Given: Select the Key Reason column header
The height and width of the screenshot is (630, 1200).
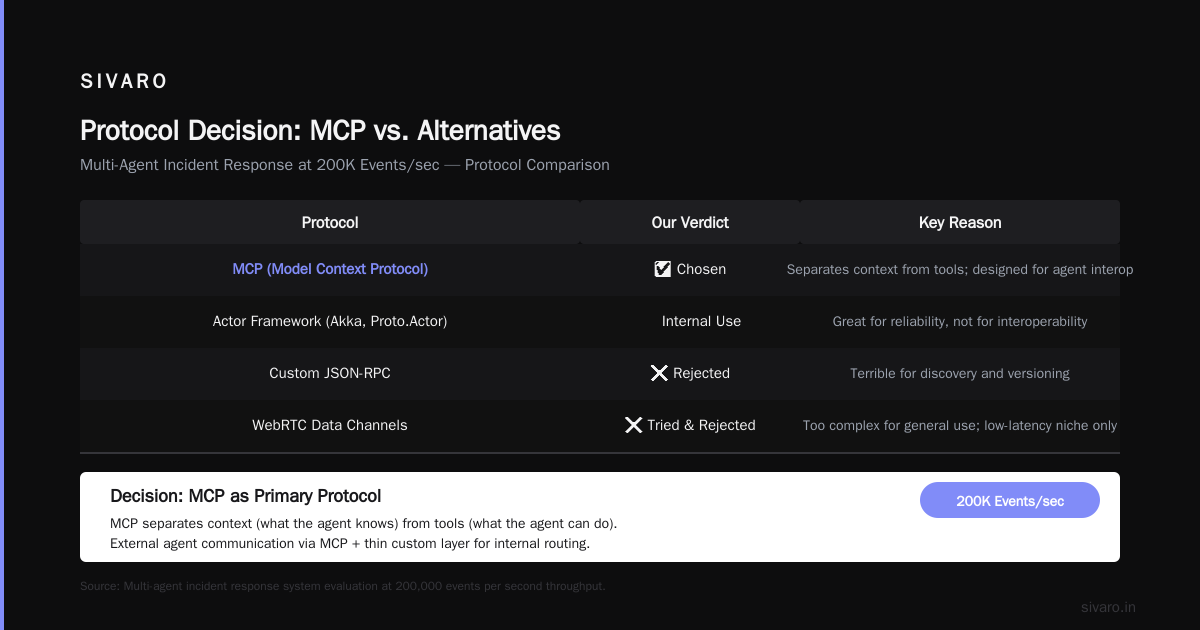Looking at the screenshot, I should (x=960, y=222).
